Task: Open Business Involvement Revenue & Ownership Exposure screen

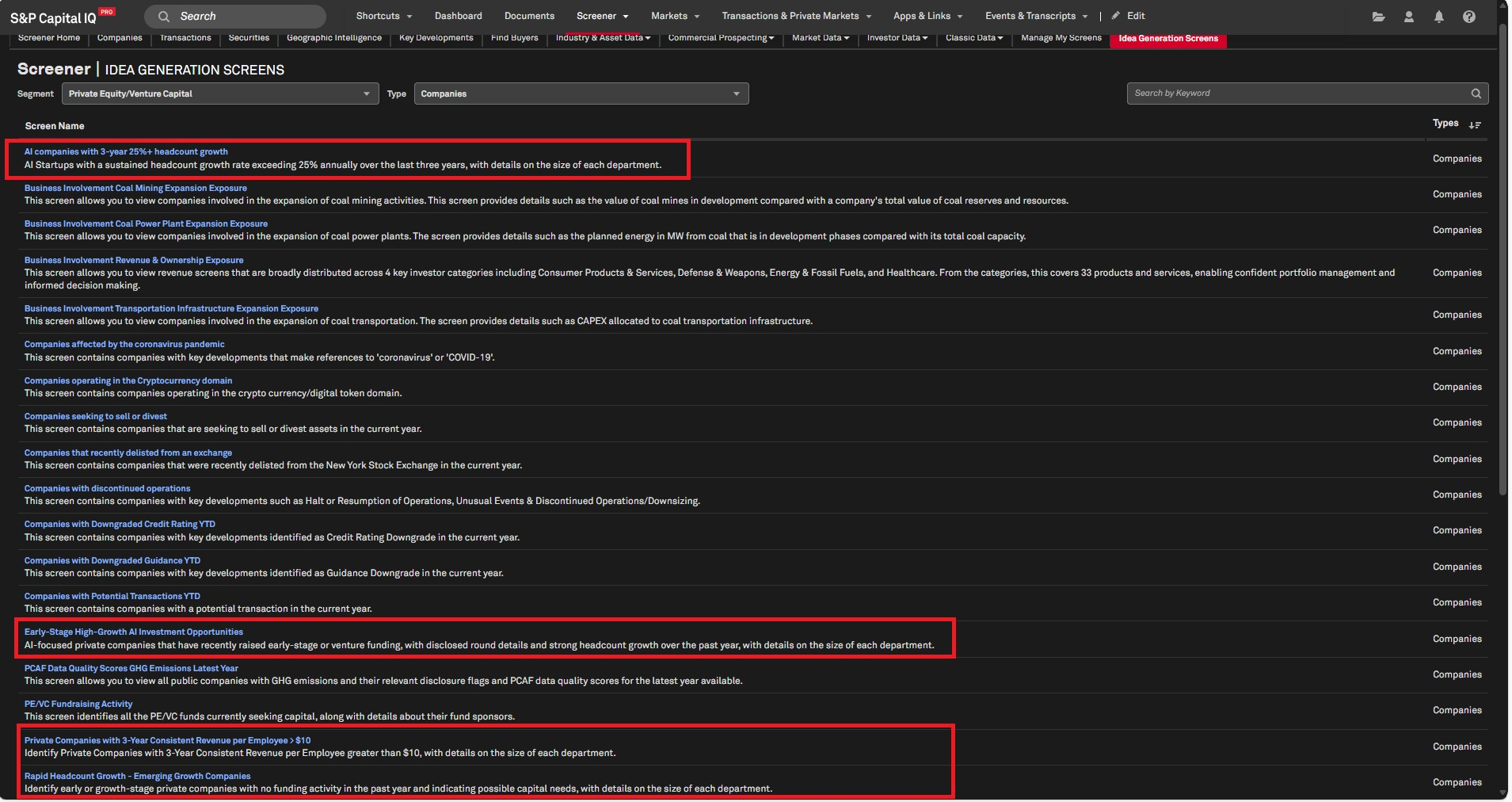Action: (134, 260)
